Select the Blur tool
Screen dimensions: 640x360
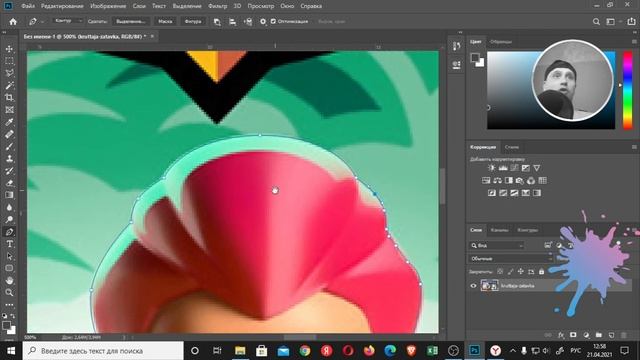click(x=9, y=207)
